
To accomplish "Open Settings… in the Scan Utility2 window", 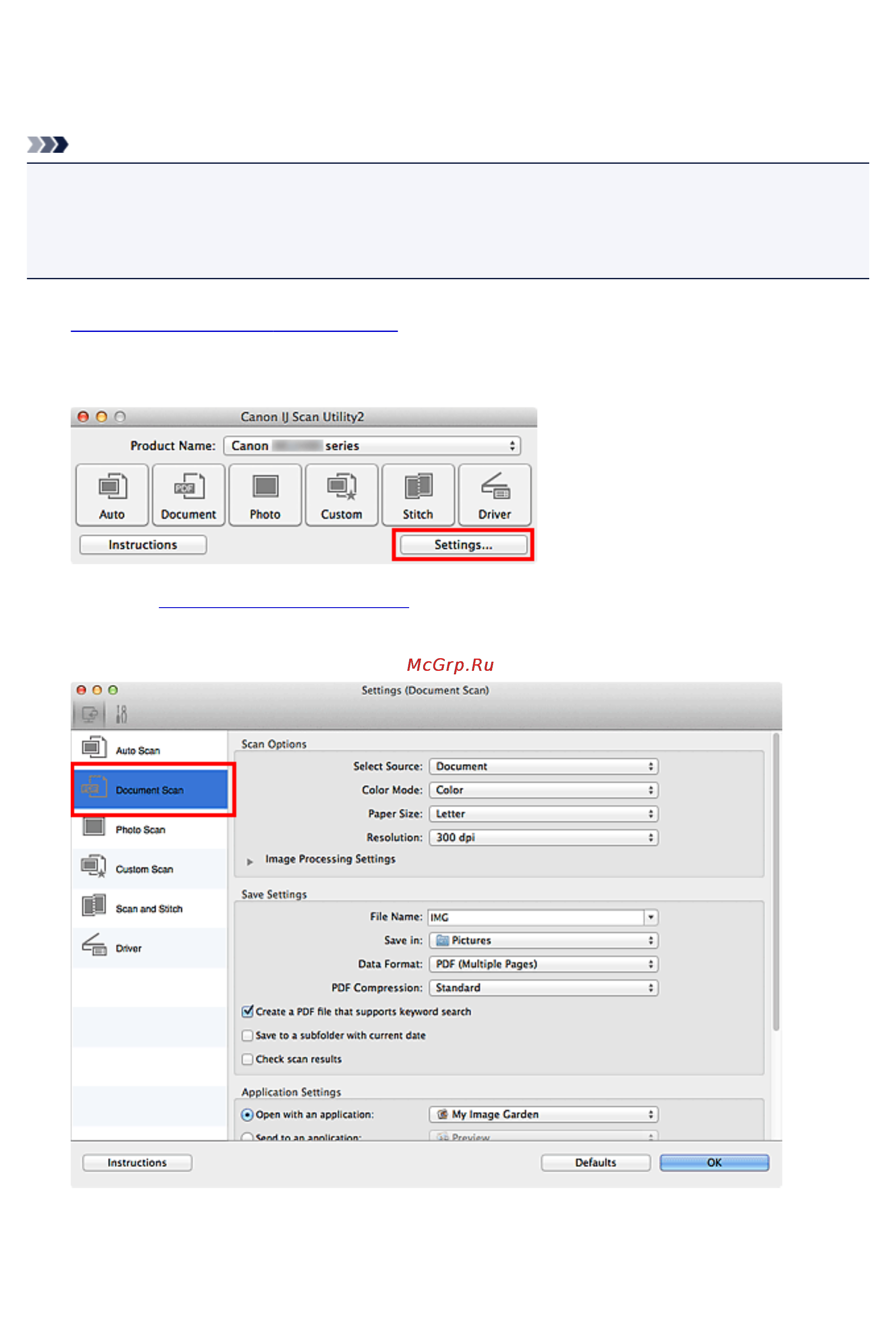I will 464,544.
